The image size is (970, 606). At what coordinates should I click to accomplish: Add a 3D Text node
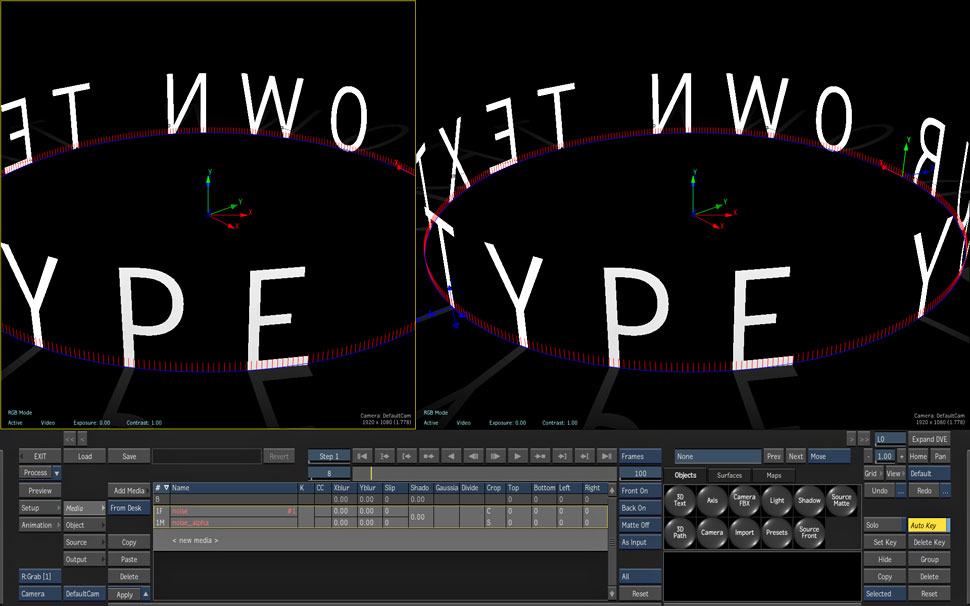(680, 500)
